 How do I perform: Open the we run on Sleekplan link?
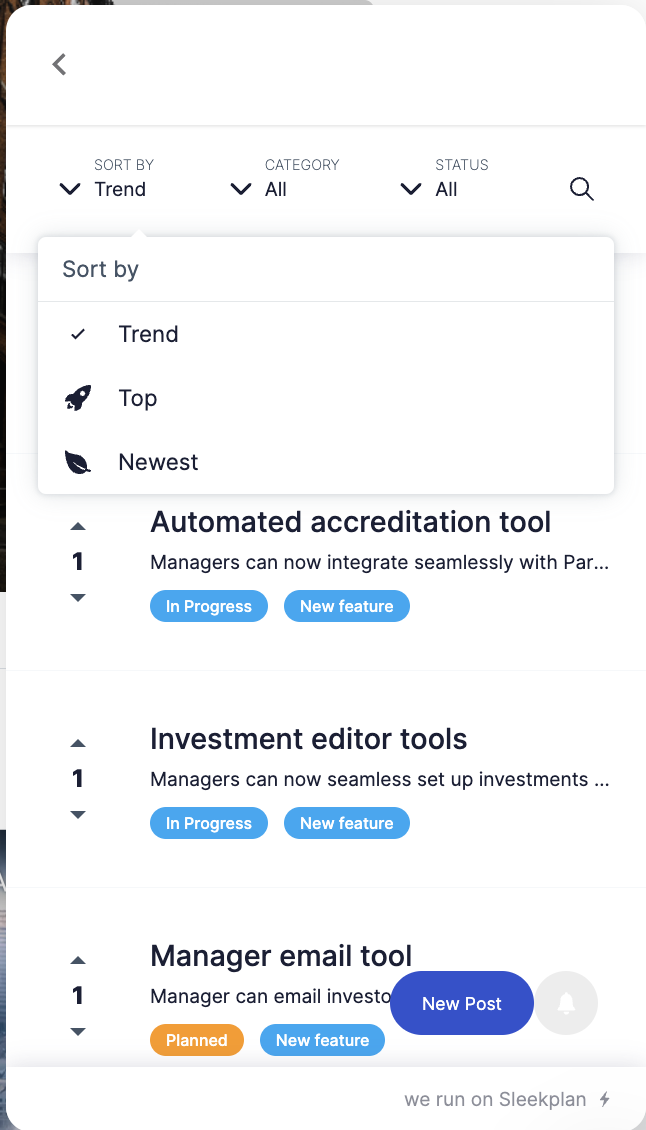(x=508, y=1099)
